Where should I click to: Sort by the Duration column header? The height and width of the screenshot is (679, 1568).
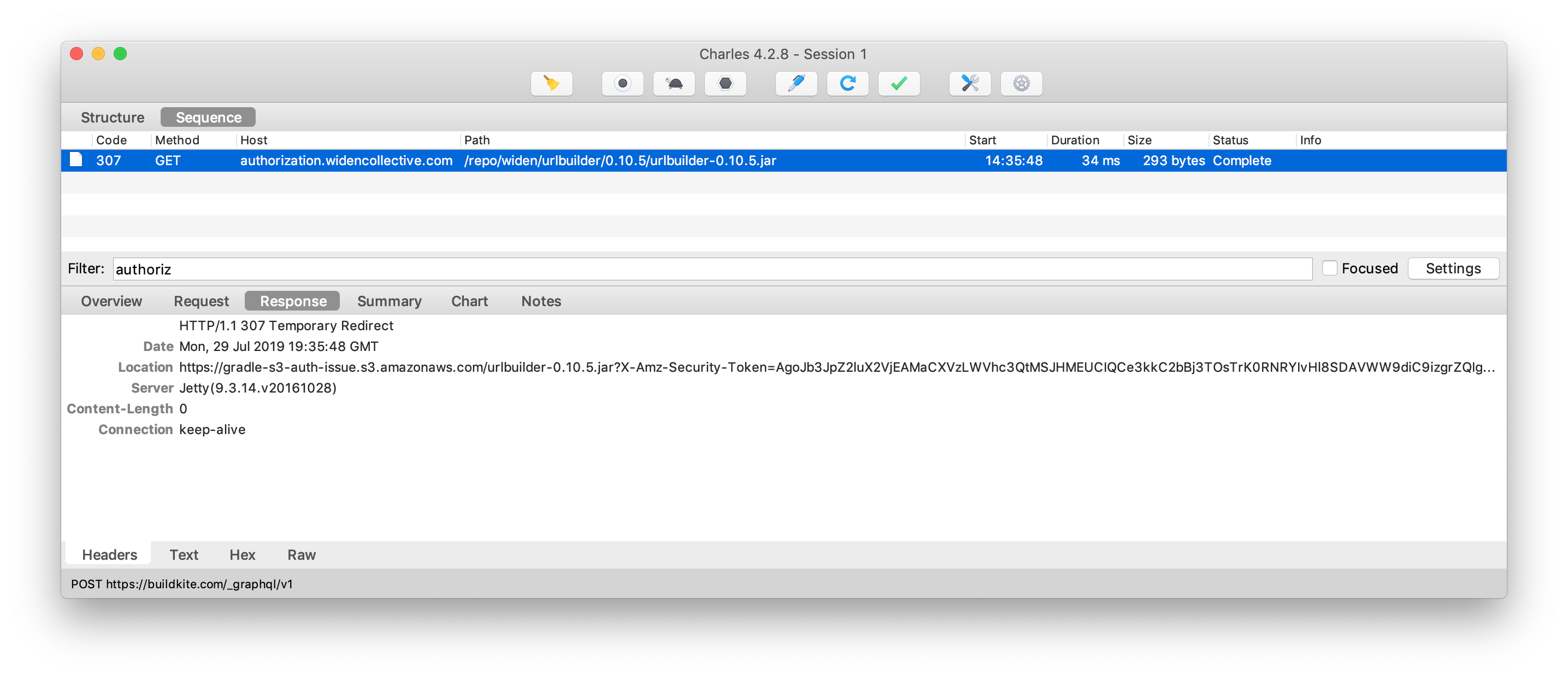tap(1075, 140)
